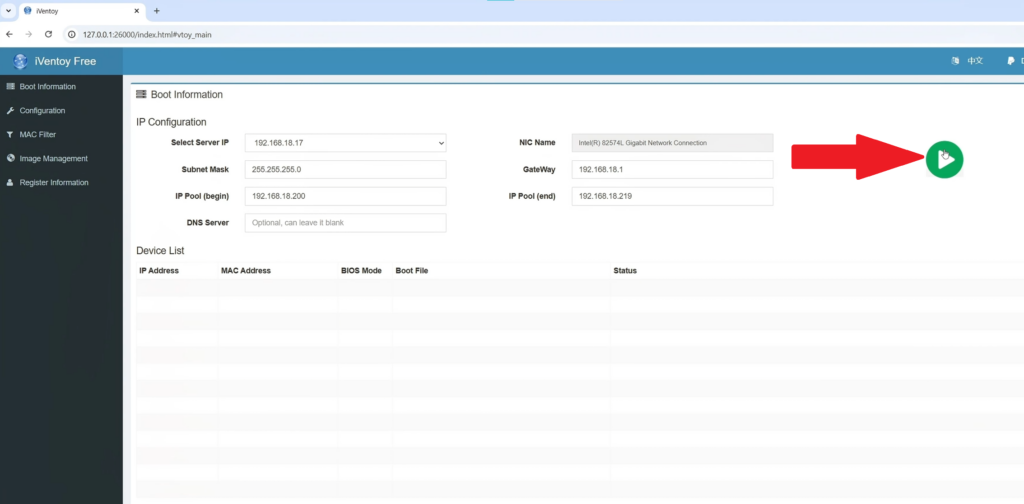
Task: Open Image Management in sidebar
Action: click(x=53, y=159)
